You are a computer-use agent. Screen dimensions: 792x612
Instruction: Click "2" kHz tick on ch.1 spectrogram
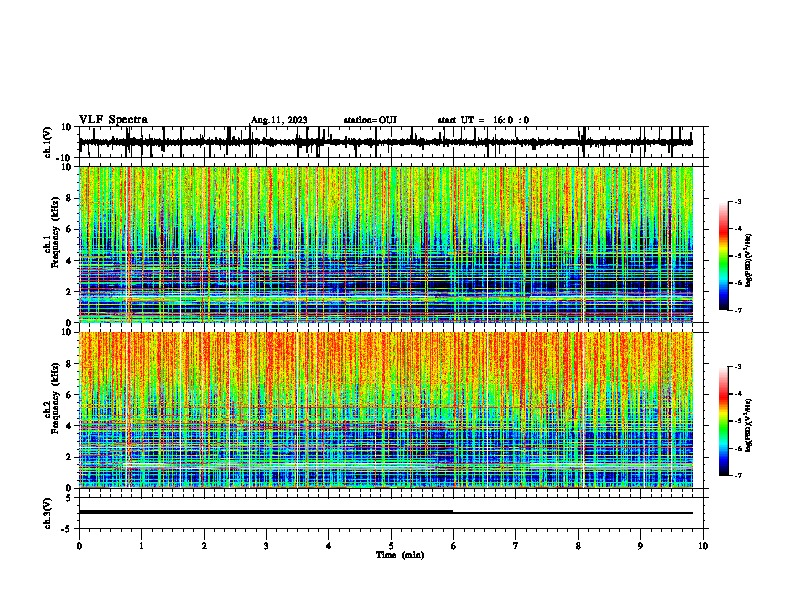(x=69, y=291)
